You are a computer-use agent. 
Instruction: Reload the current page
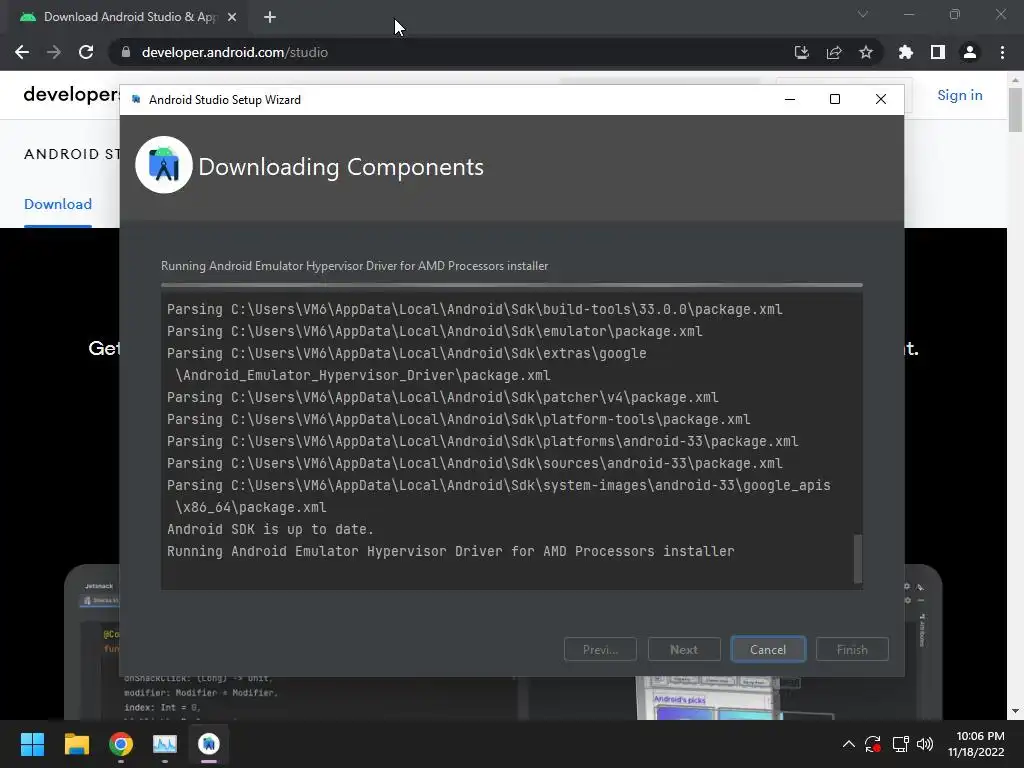pyautogui.click(x=86, y=52)
